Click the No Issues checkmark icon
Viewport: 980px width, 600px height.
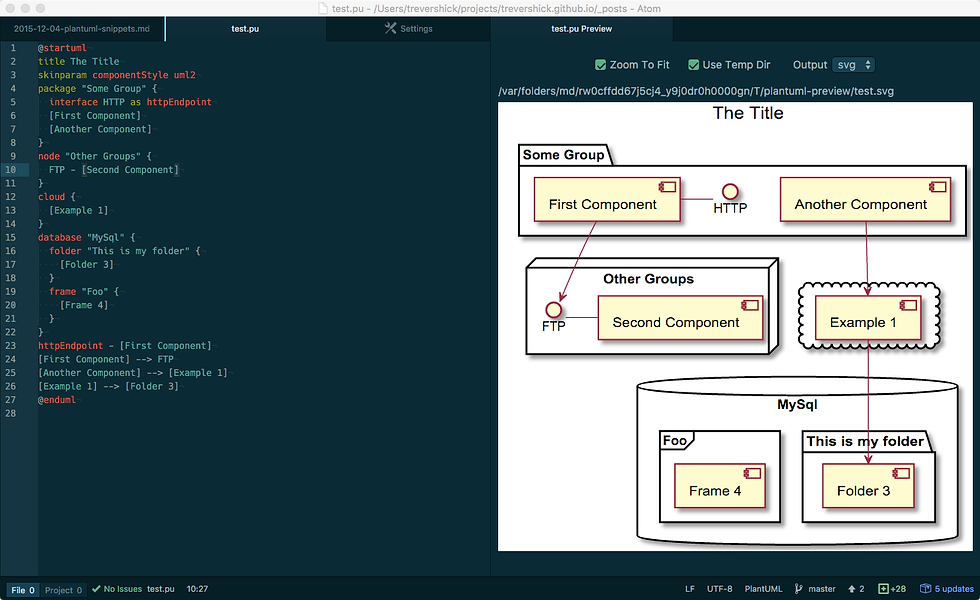coord(96,589)
